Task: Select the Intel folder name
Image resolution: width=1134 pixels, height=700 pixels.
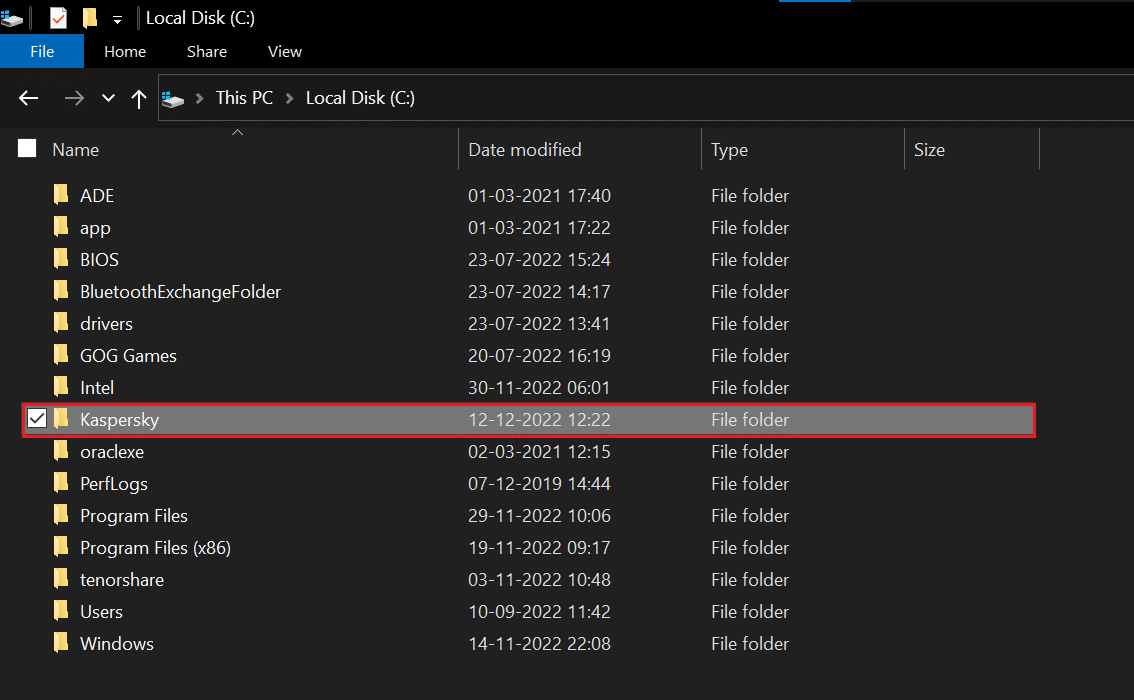Action: coord(97,388)
